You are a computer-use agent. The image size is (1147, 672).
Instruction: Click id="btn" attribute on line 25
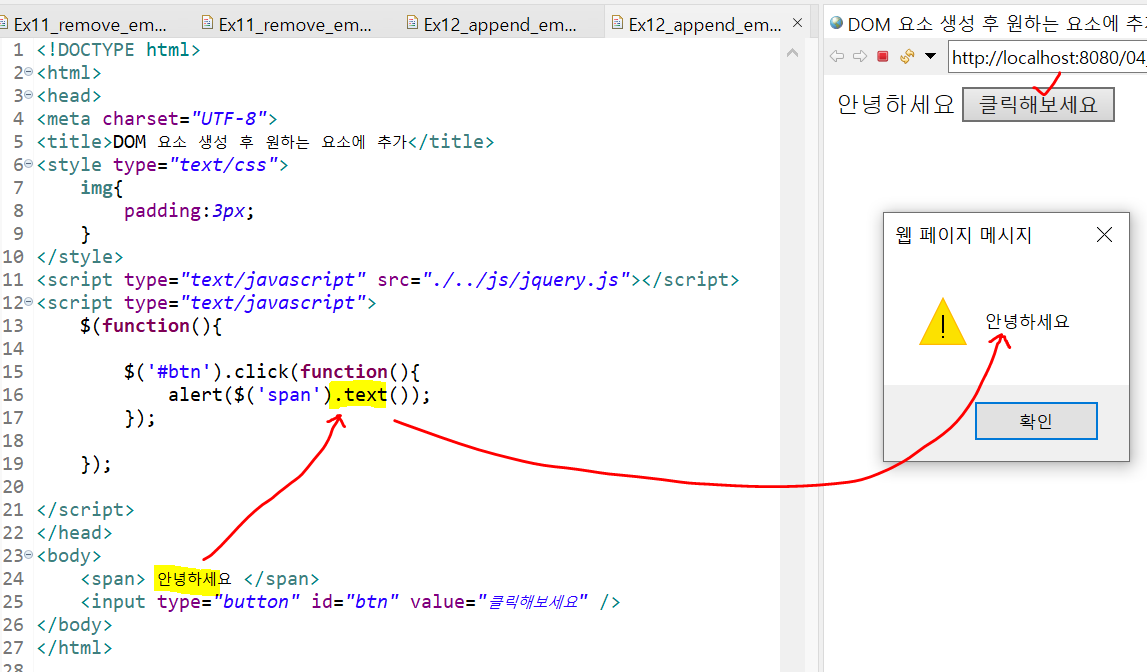click(x=355, y=602)
